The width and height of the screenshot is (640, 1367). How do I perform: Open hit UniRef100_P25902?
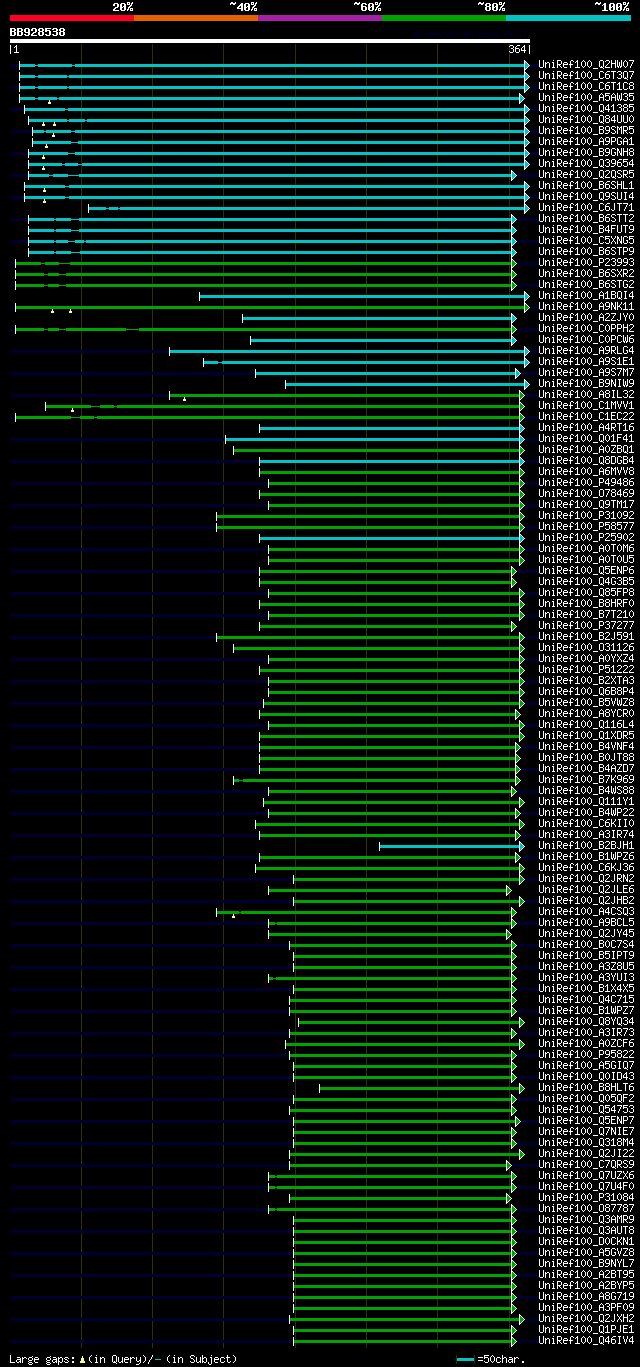[586, 537]
